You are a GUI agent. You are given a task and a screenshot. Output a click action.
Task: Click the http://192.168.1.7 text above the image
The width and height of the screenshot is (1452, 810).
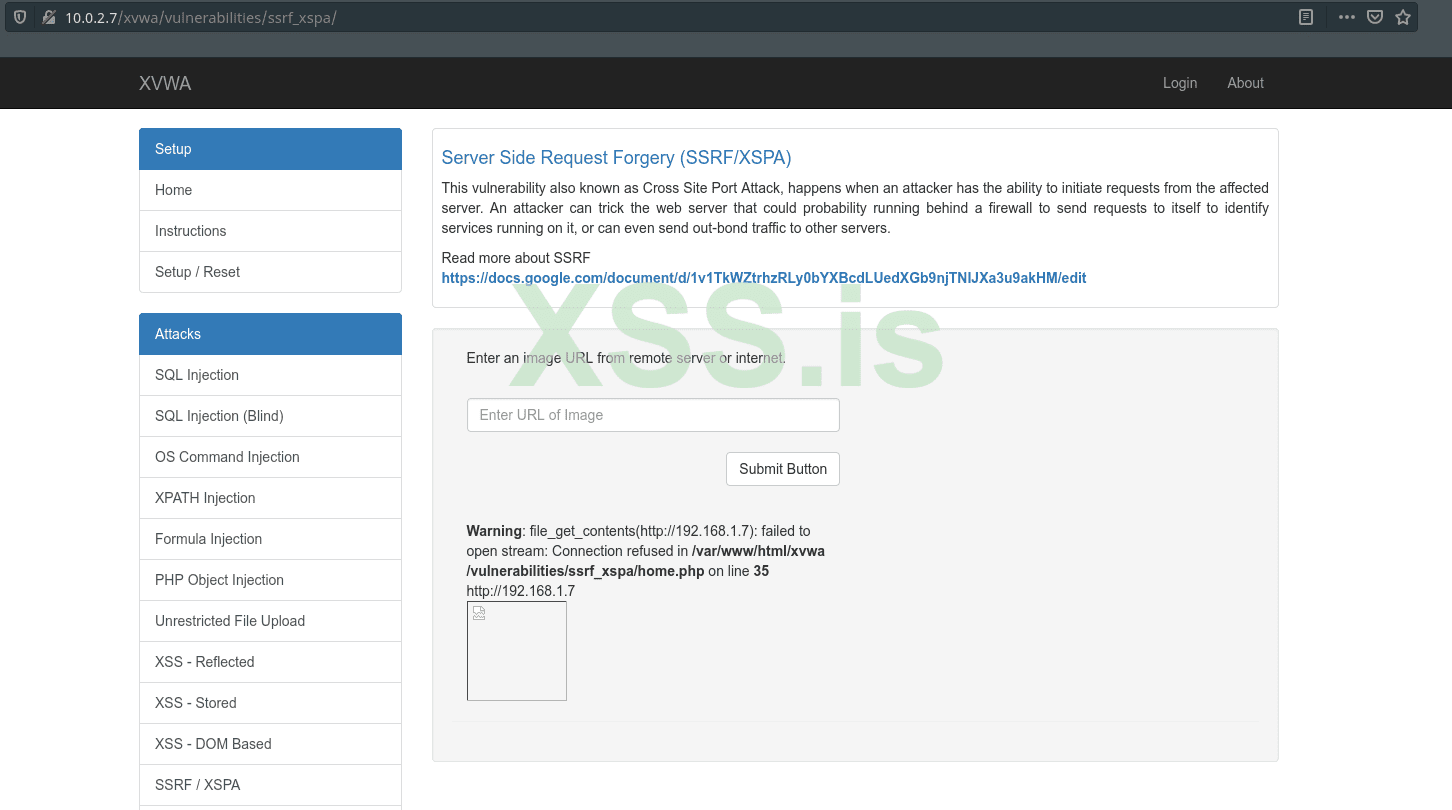[521, 591]
